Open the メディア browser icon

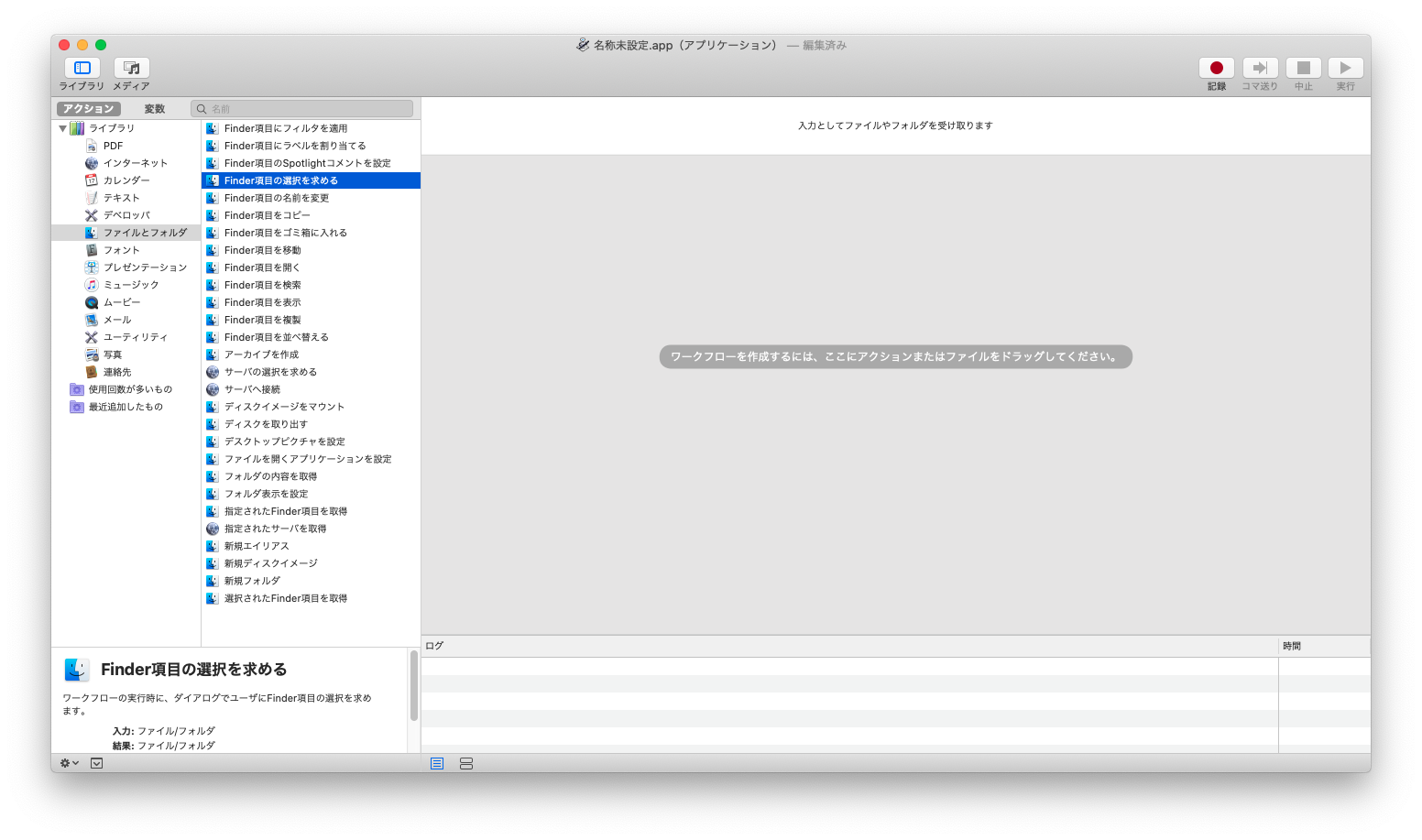pos(130,68)
